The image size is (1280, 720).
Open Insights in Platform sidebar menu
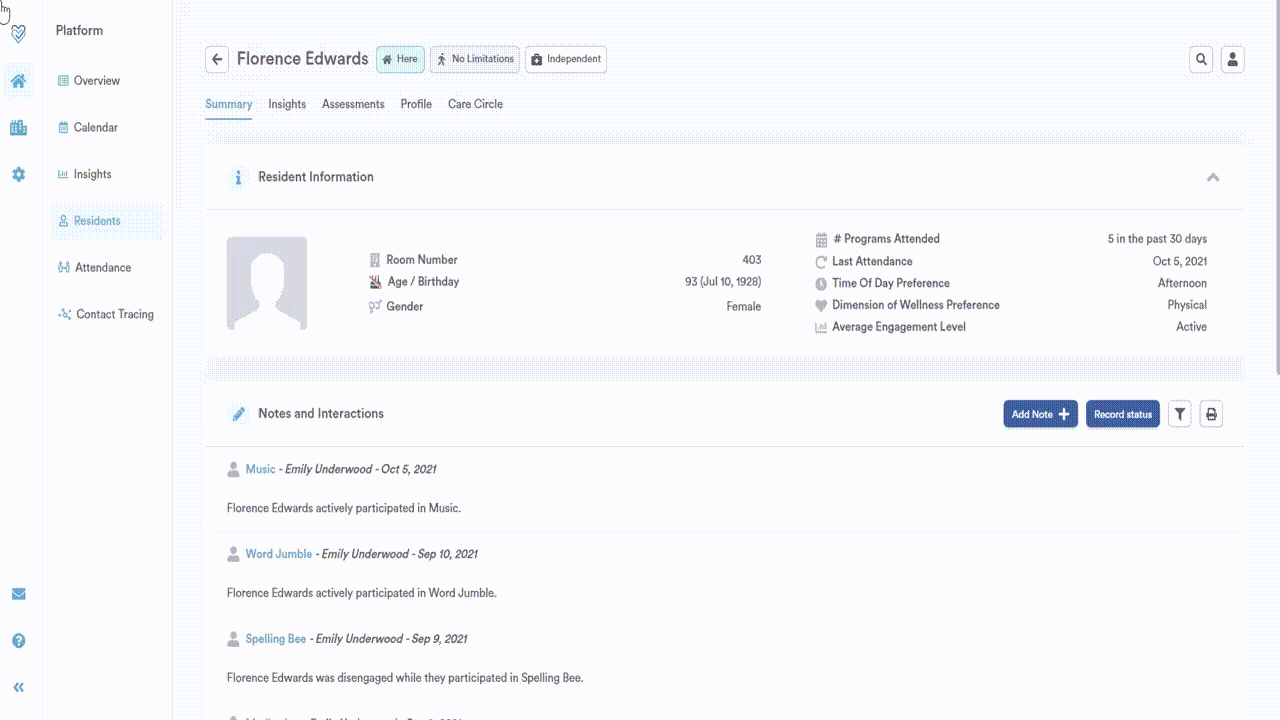tap(85, 174)
